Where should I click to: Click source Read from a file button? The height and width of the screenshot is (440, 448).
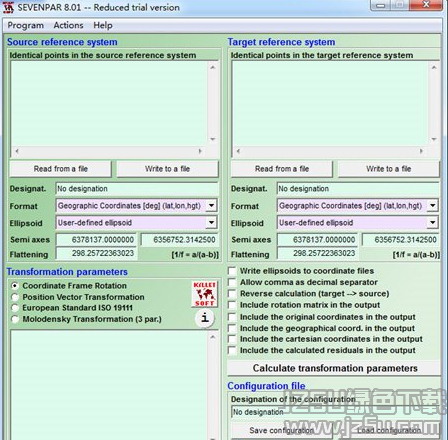point(60,169)
